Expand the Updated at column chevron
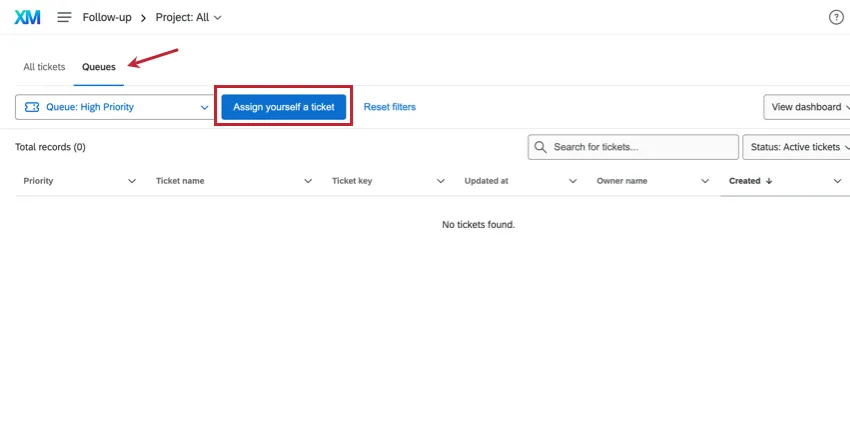 pos(573,181)
